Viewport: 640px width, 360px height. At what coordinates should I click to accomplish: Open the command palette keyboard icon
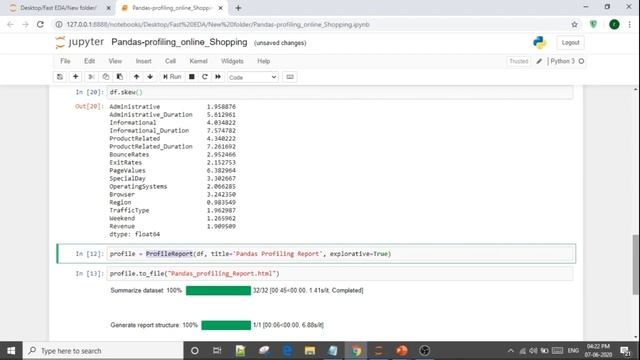click(x=290, y=77)
